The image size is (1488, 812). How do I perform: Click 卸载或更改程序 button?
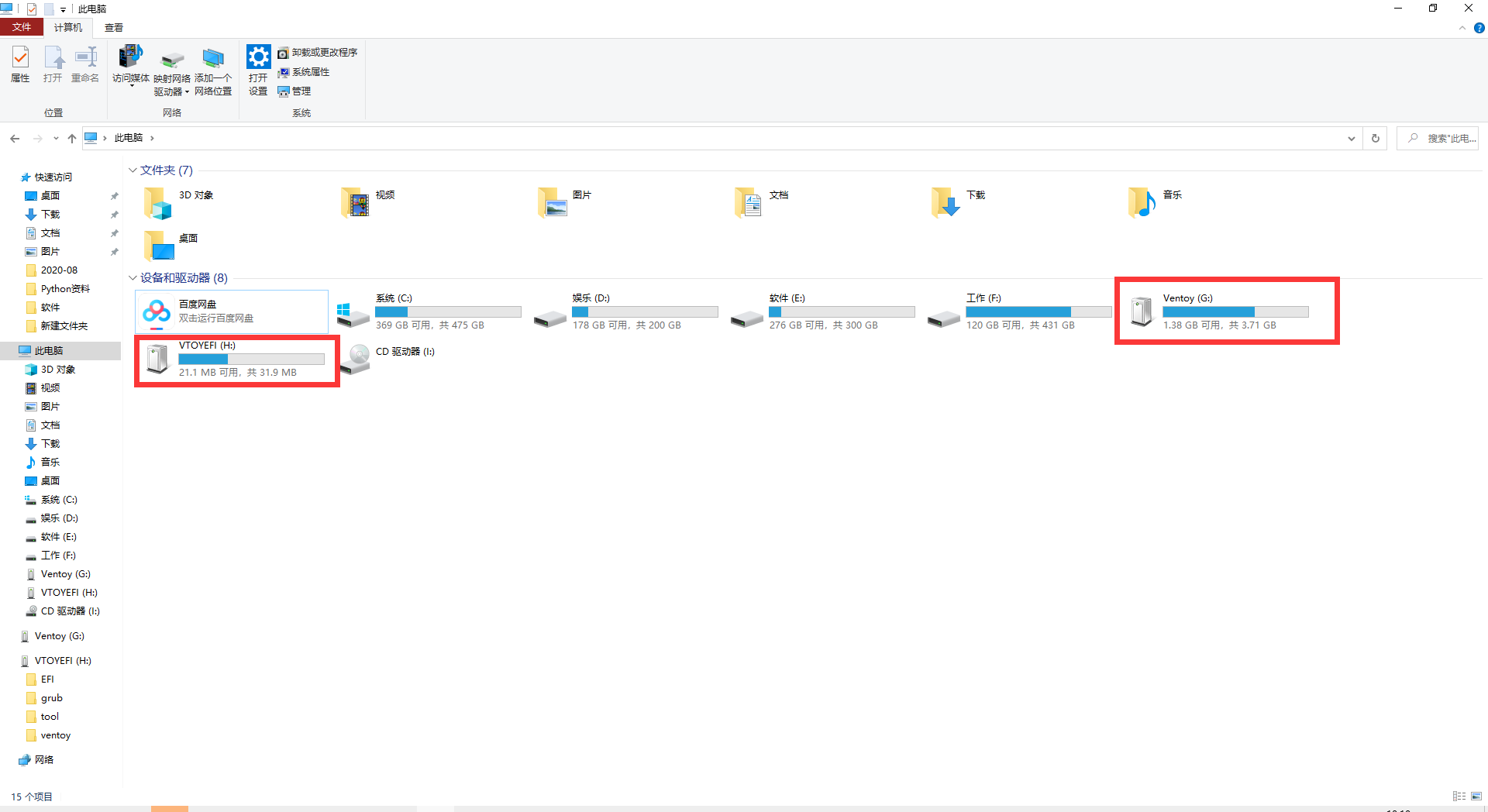pos(318,53)
